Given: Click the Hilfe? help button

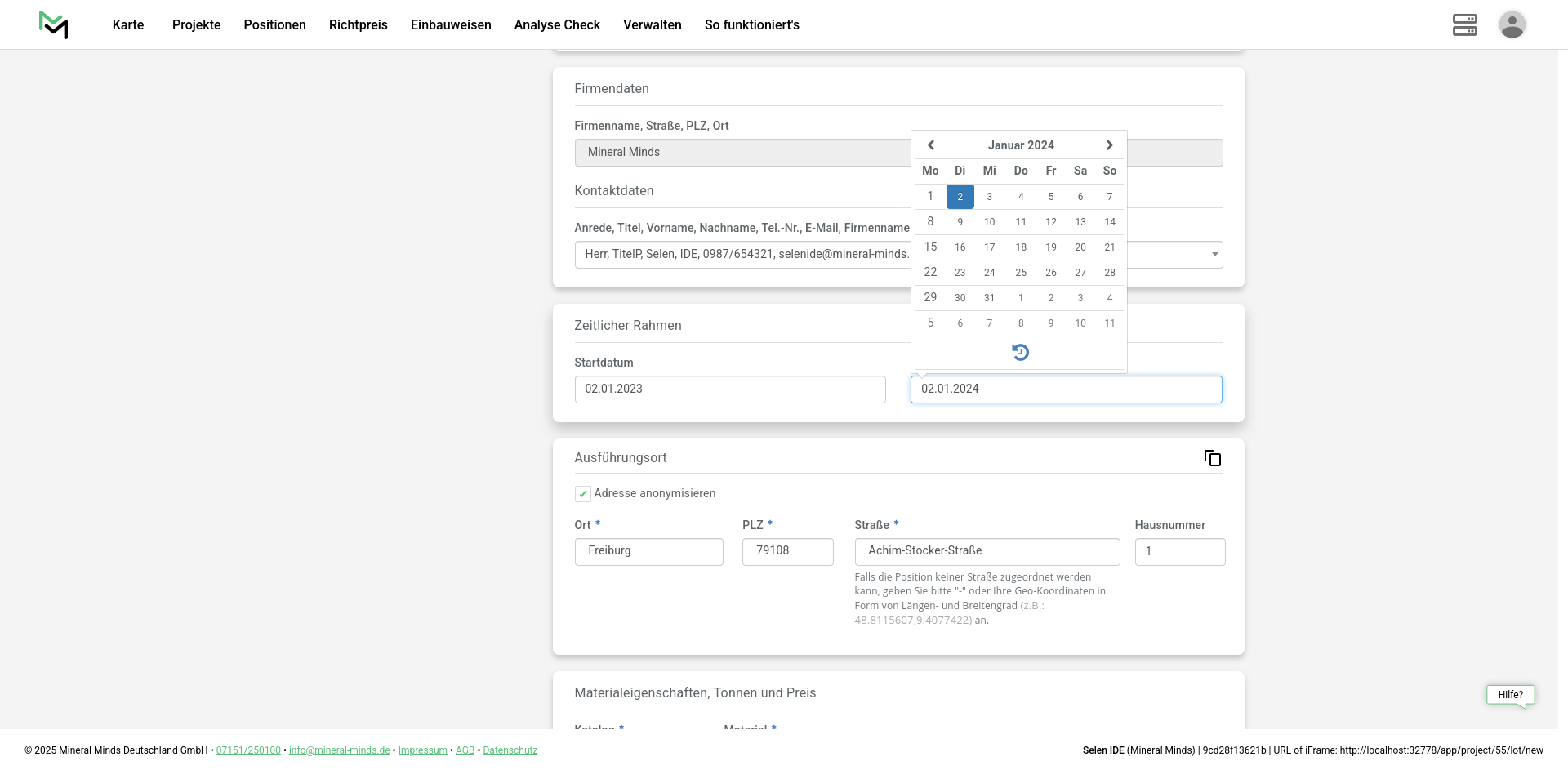Looking at the screenshot, I should click(1510, 695).
